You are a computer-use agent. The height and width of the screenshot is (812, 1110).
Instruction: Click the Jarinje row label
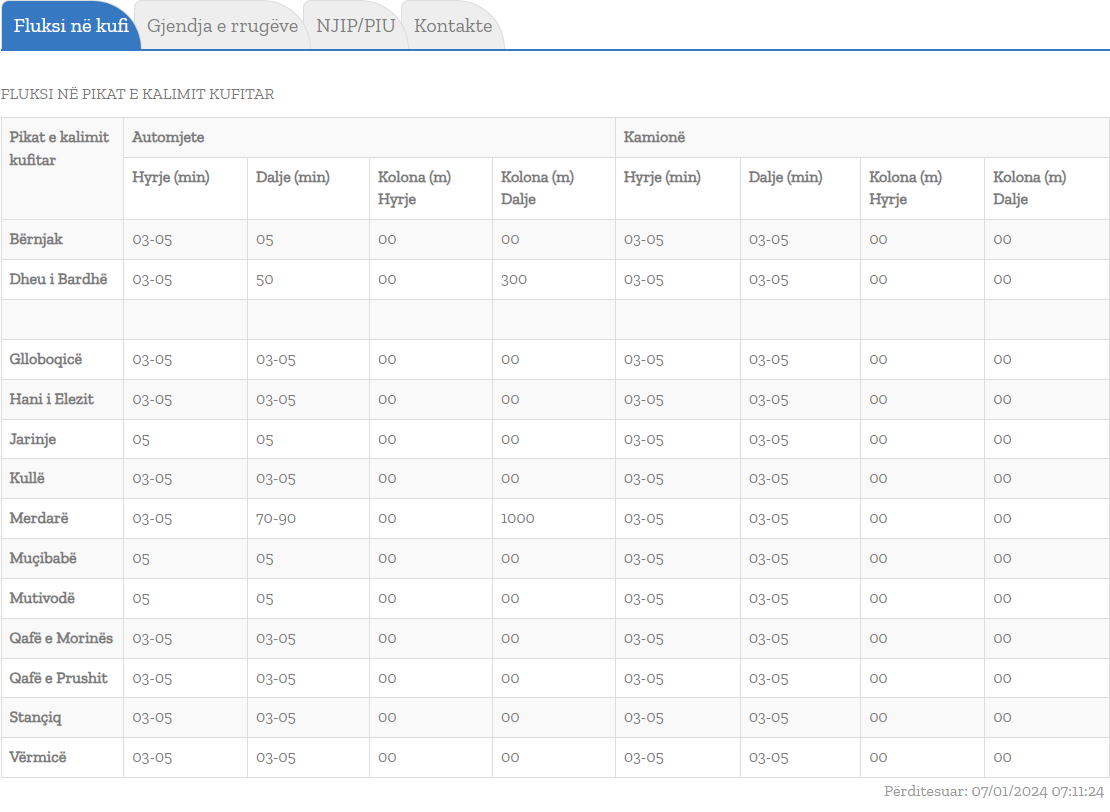(x=33, y=439)
